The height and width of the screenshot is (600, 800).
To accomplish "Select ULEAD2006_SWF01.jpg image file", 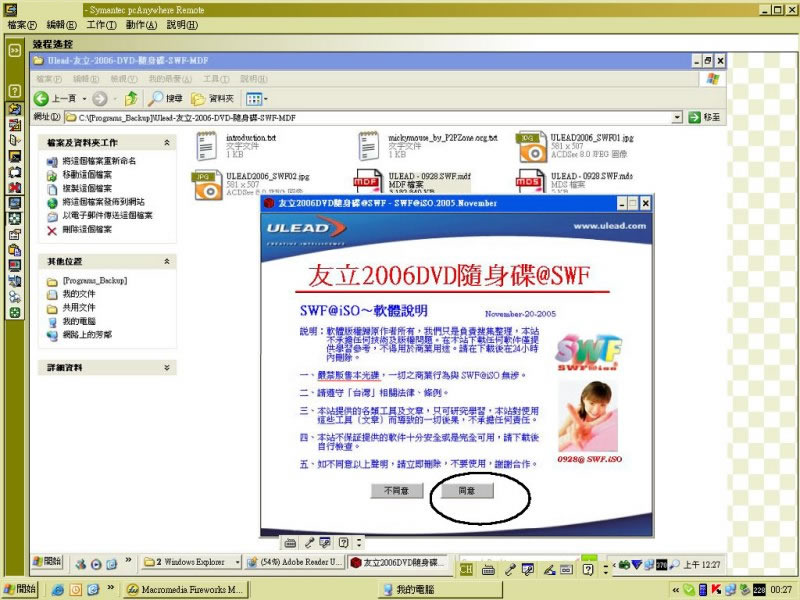I will [x=531, y=146].
